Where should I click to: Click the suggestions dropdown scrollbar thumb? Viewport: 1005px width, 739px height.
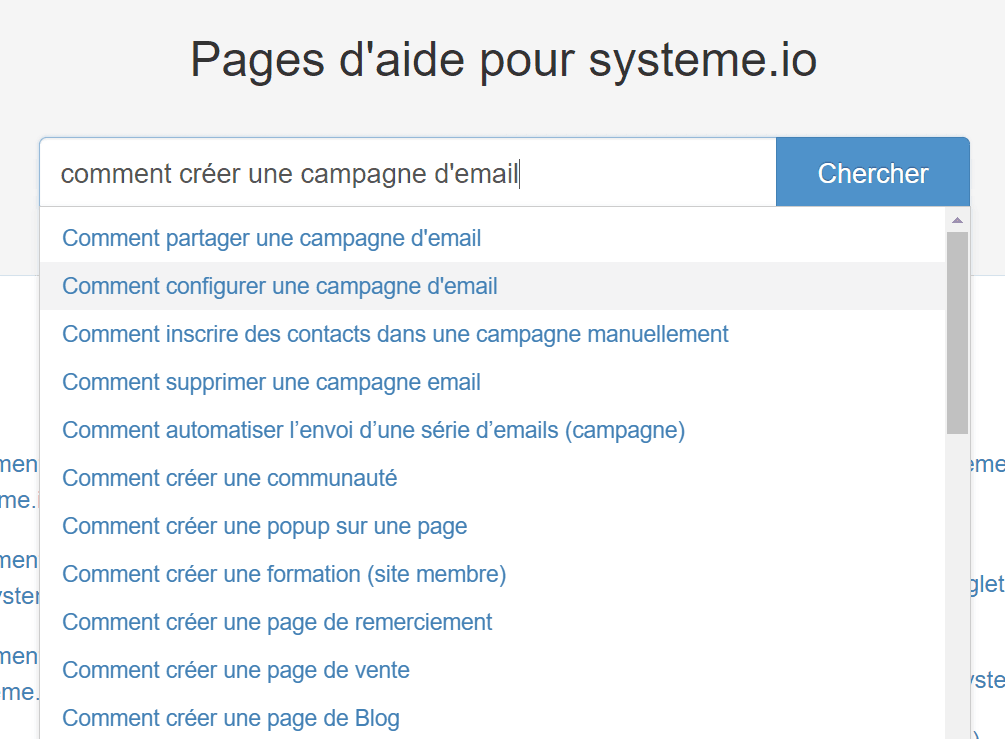pyautogui.click(x=957, y=333)
